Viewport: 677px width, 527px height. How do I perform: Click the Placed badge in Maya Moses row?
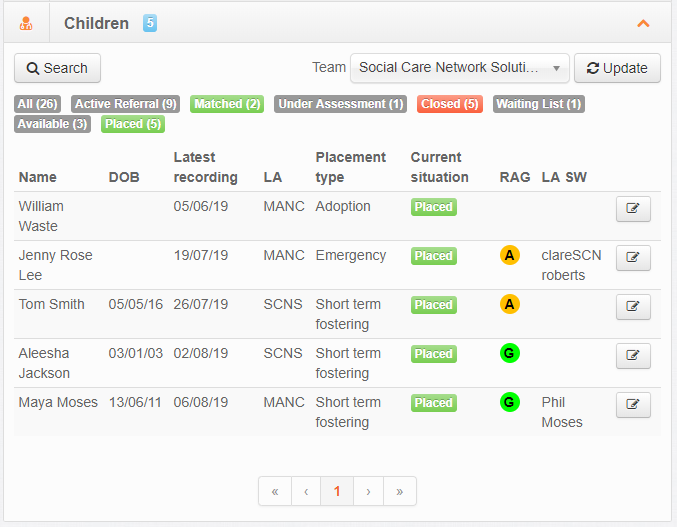[433, 403]
